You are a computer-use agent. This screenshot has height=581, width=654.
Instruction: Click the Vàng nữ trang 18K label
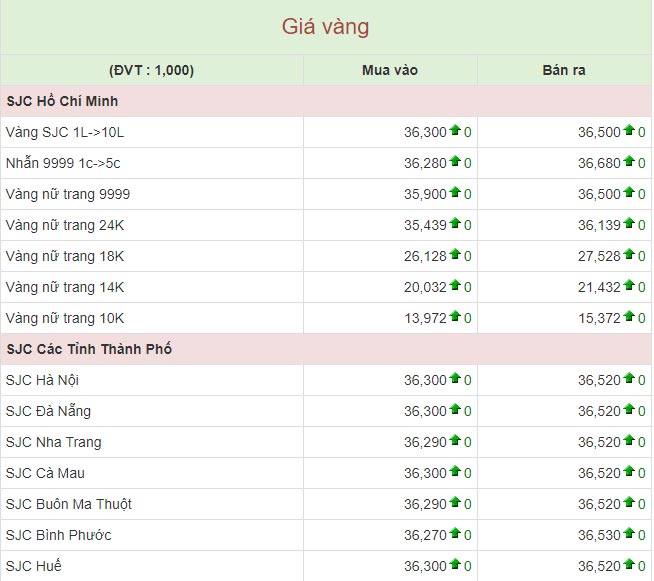64,256
